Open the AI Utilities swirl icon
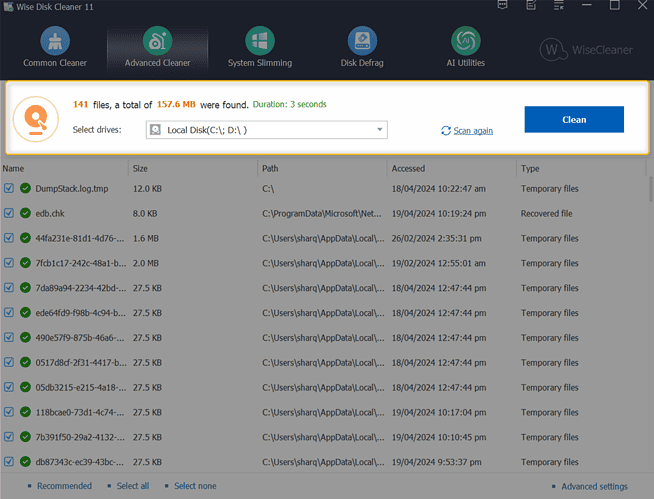 click(465, 41)
